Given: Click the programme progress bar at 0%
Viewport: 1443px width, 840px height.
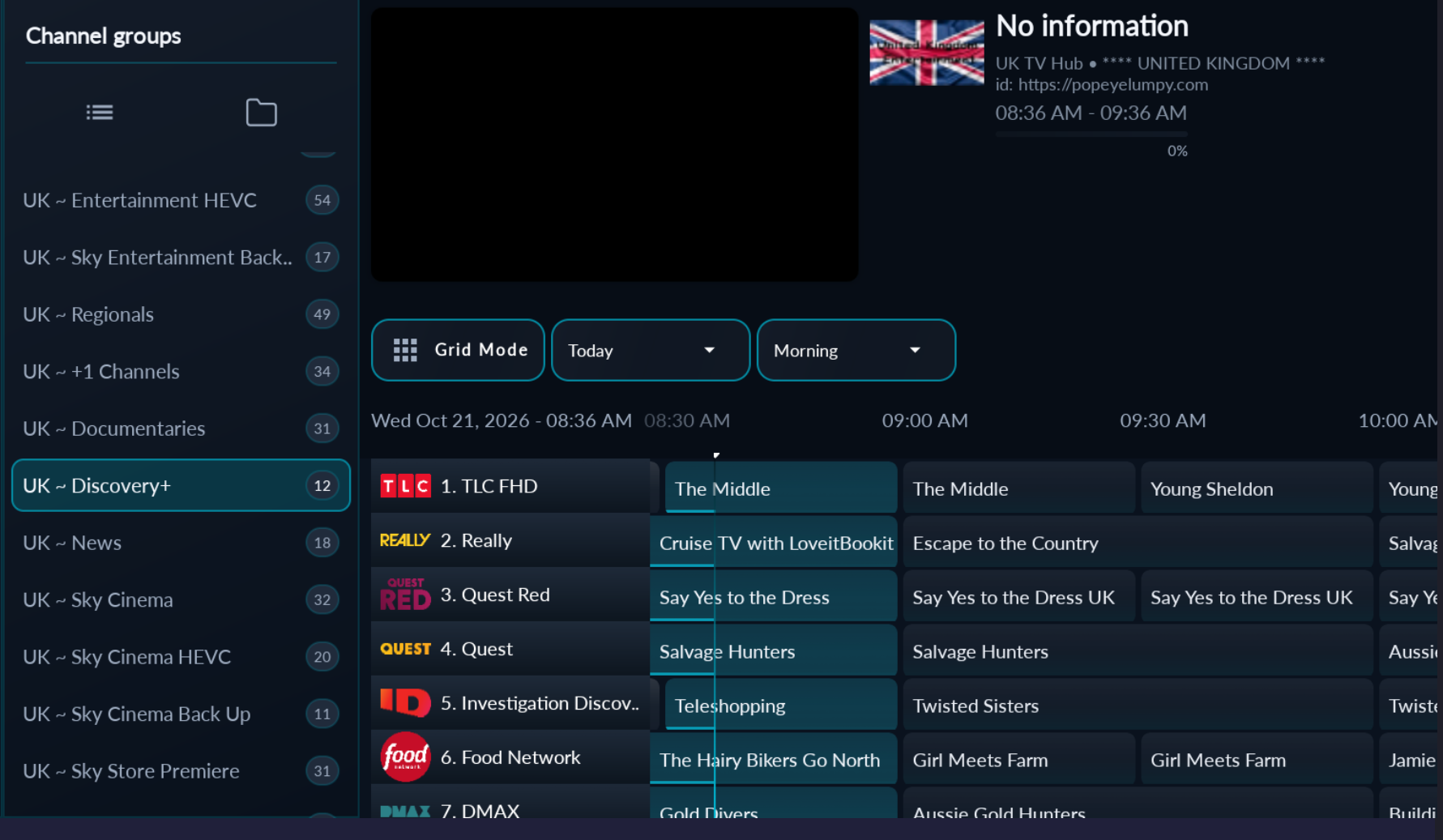Looking at the screenshot, I should tap(1091, 134).
